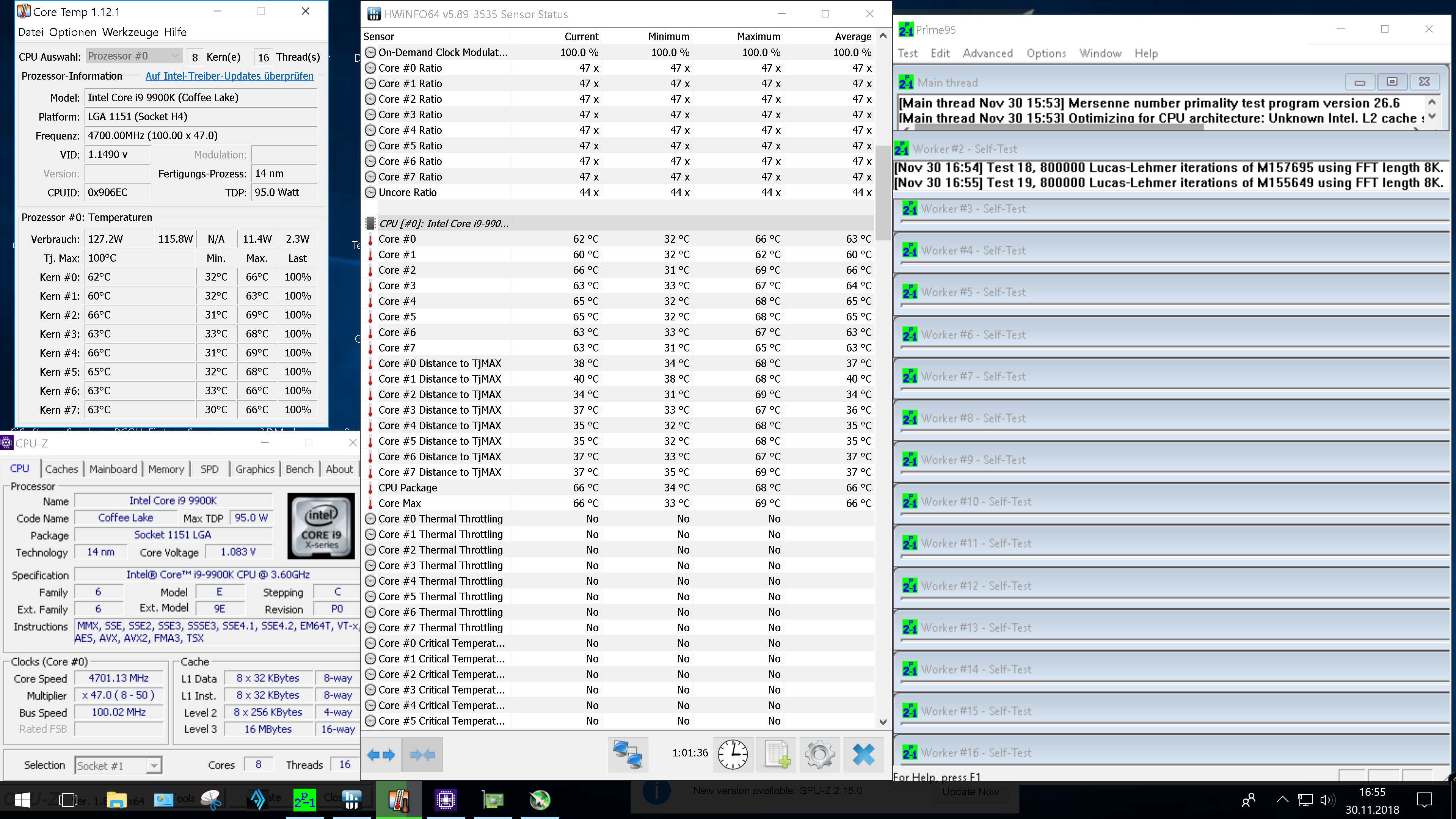Close HWiNFO sensors with blue X icon
The height and width of the screenshot is (819, 1456).
click(x=864, y=755)
